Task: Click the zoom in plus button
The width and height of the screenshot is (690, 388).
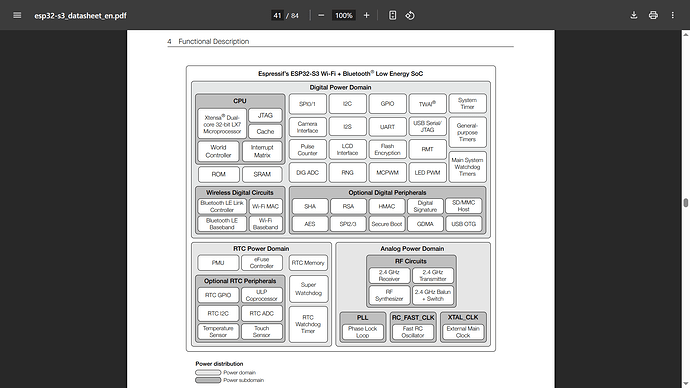Action: (x=366, y=15)
